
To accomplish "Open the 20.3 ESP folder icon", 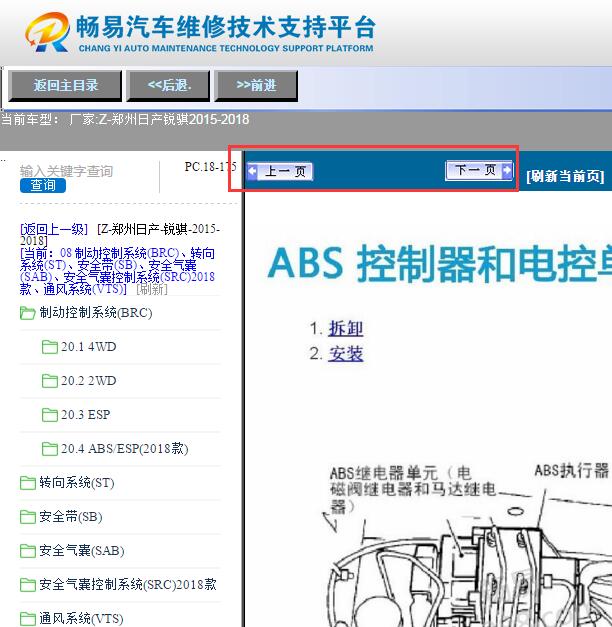I will tap(50, 415).
